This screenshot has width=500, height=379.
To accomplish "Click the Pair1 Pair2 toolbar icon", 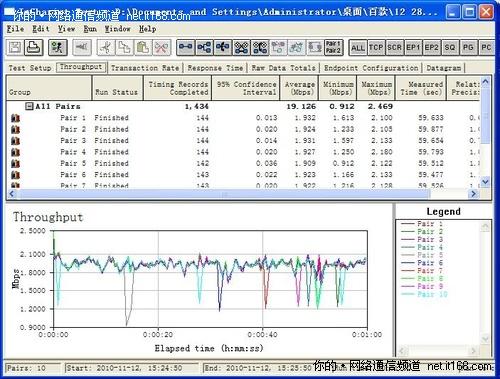I will [x=333, y=47].
